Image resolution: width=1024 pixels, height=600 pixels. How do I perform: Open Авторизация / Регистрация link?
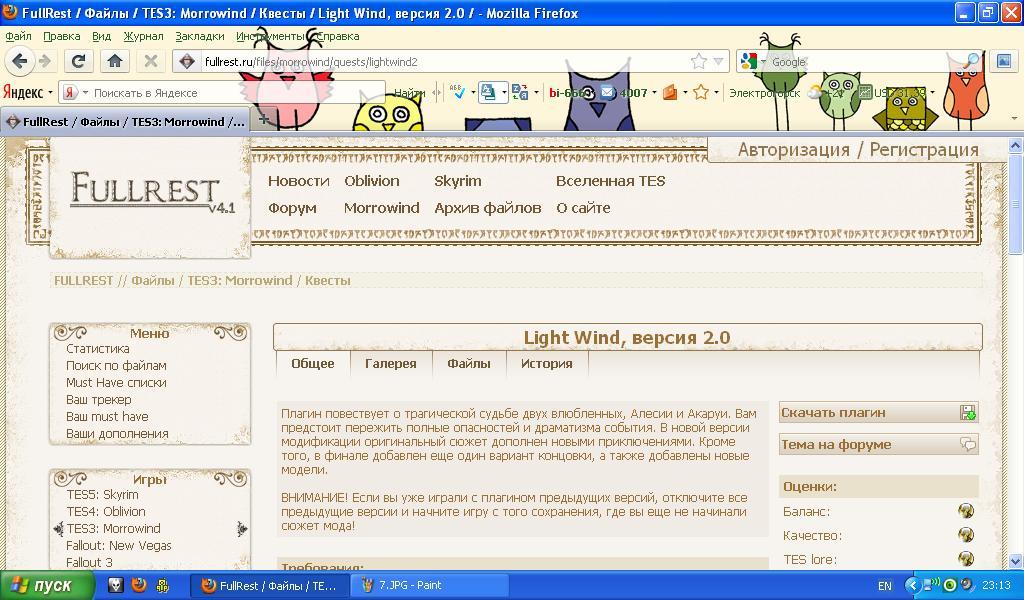pos(858,150)
